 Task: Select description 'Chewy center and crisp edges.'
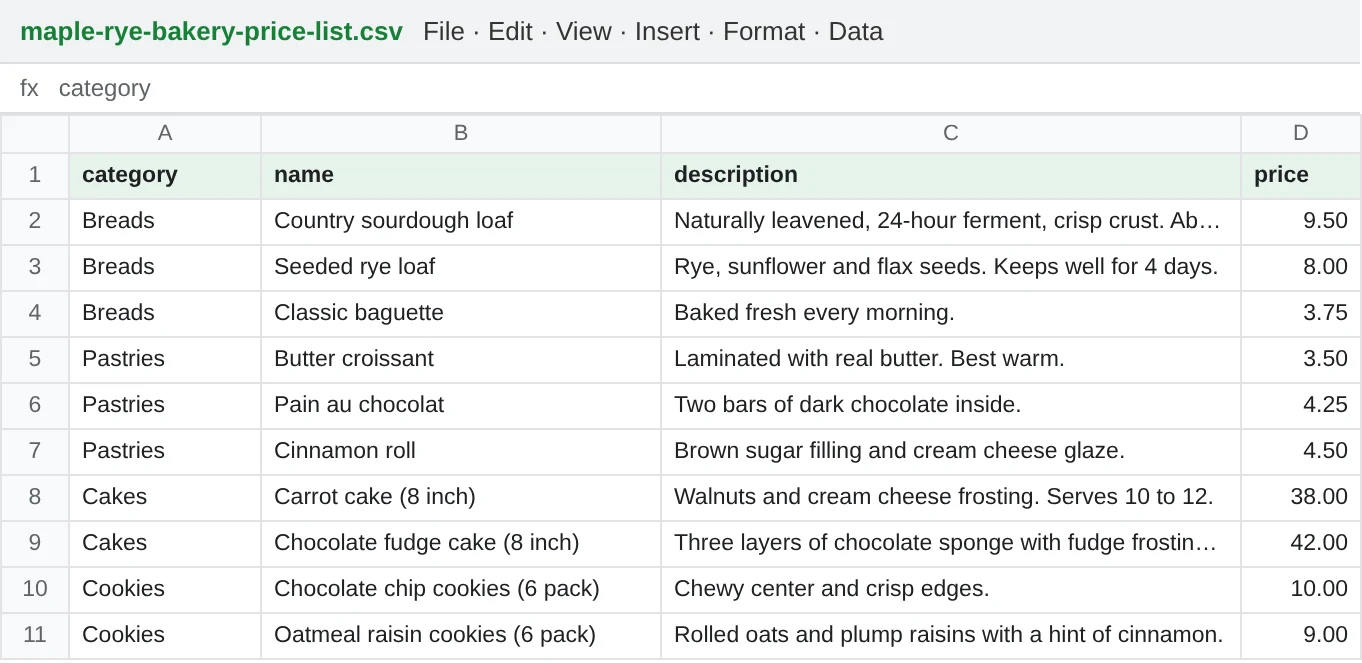coord(951,589)
